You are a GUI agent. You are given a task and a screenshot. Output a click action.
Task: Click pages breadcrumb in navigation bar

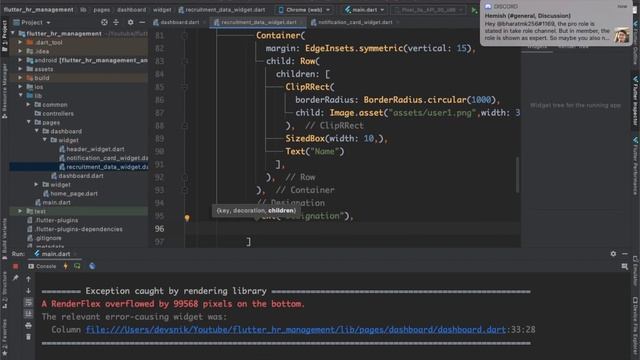point(102,10)
